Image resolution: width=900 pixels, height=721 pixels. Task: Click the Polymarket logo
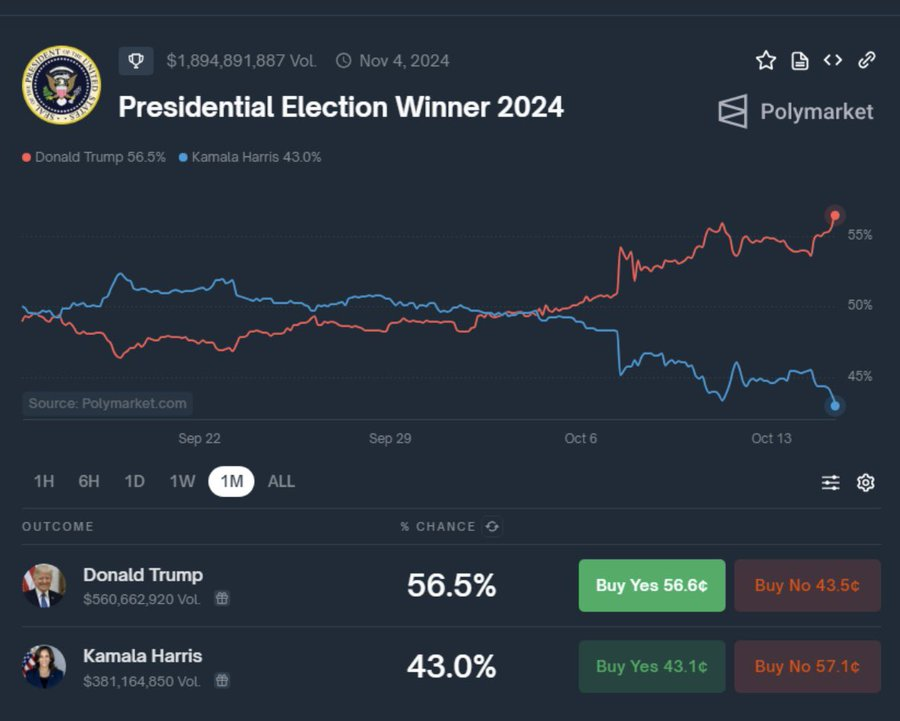796,111
